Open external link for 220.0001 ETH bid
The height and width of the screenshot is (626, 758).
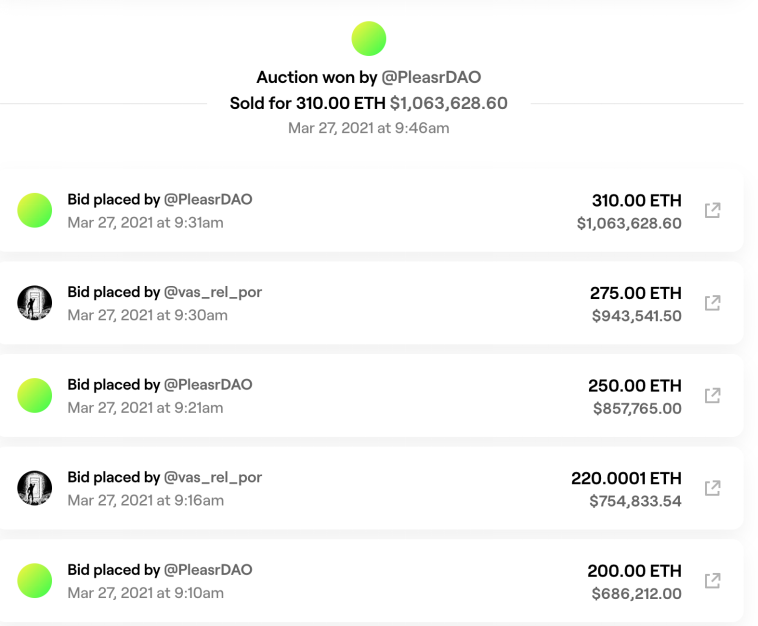point(713,488)
